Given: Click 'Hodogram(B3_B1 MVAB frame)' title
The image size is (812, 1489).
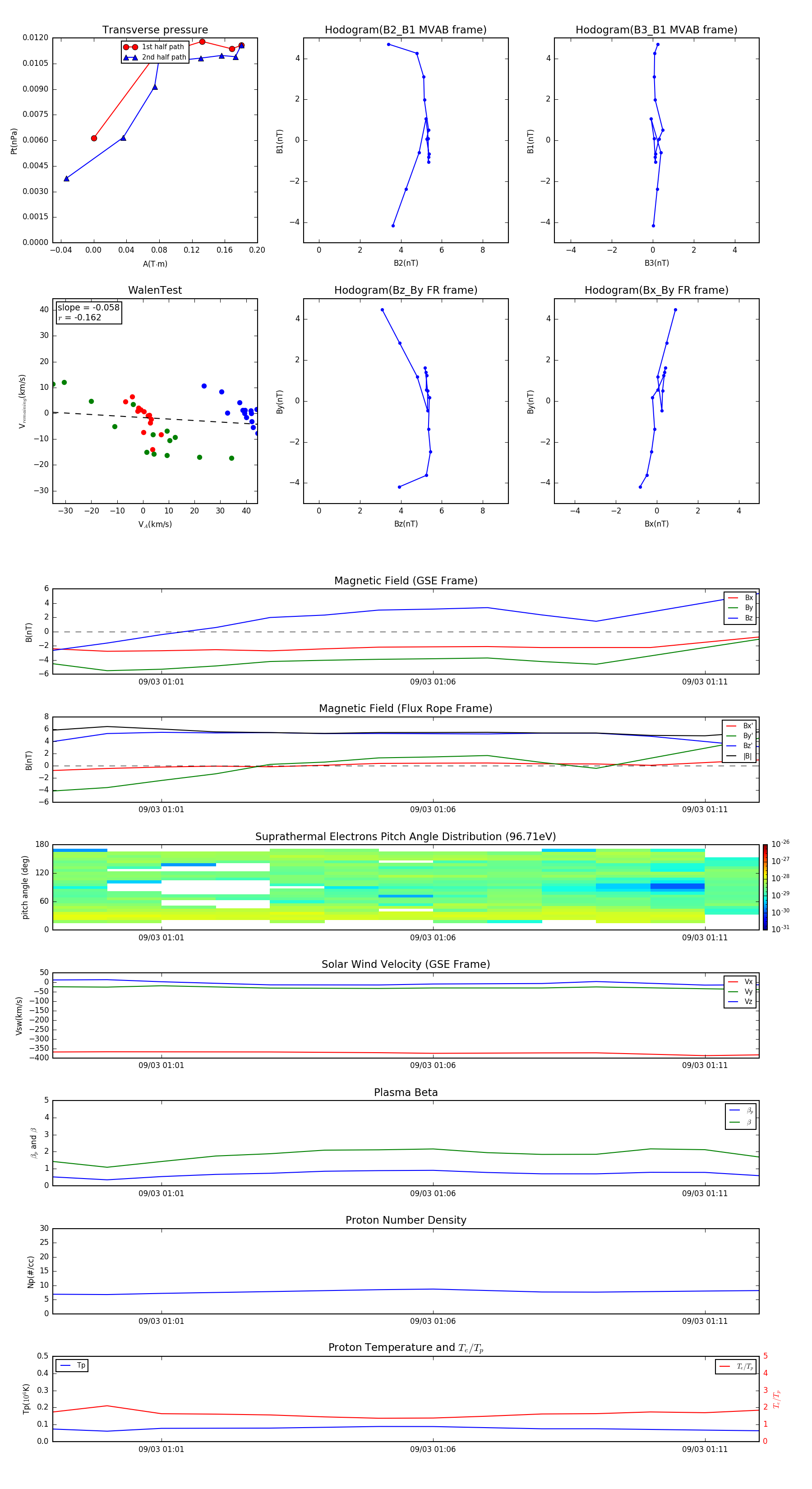Looking at the screenshot, I should click(x=656, y=29).
